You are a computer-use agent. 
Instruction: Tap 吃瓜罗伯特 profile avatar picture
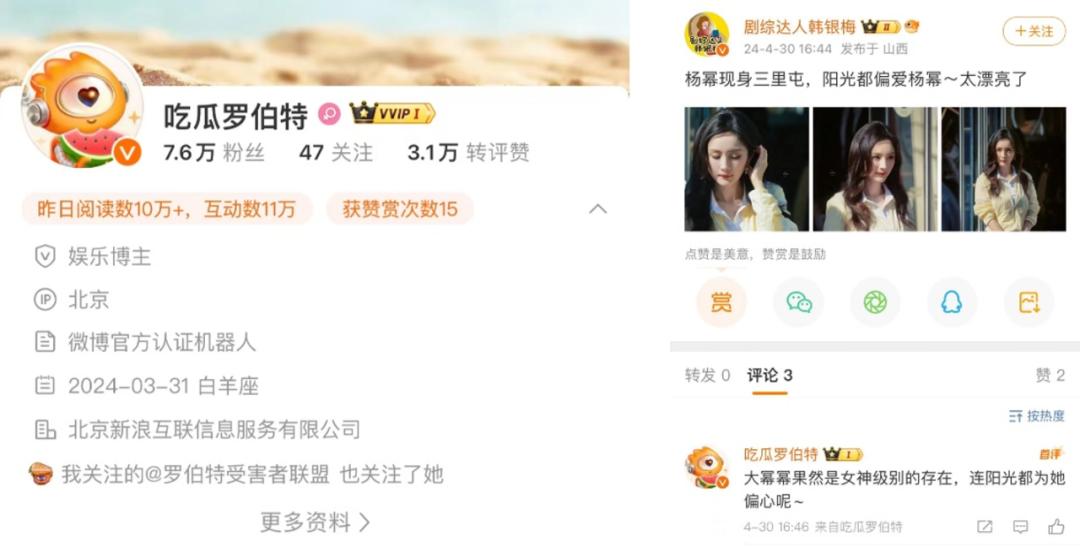(x=82, y=108)
